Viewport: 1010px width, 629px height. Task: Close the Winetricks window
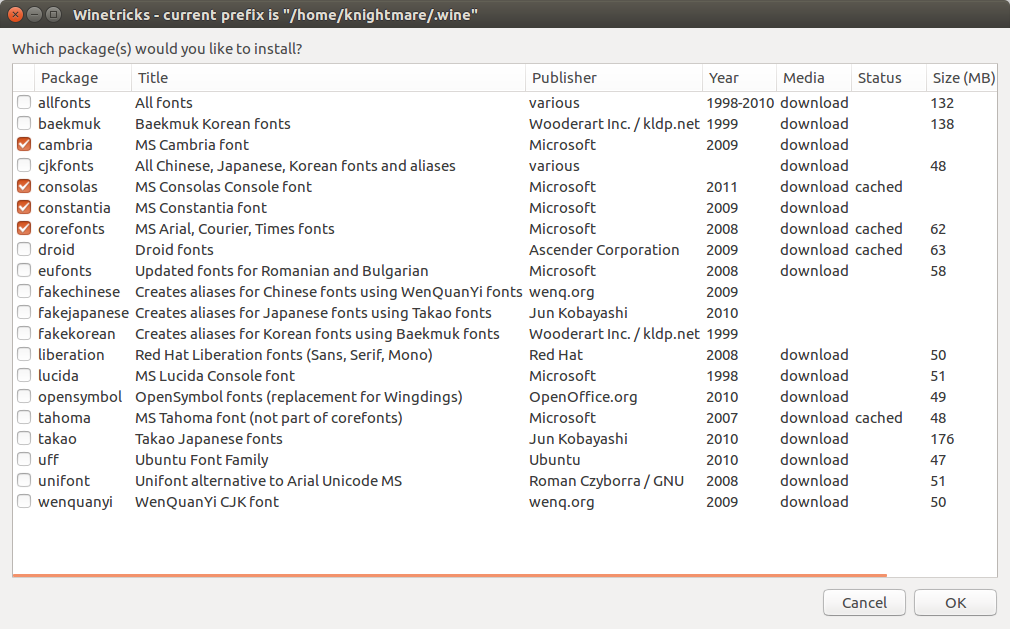coord(16,15)
